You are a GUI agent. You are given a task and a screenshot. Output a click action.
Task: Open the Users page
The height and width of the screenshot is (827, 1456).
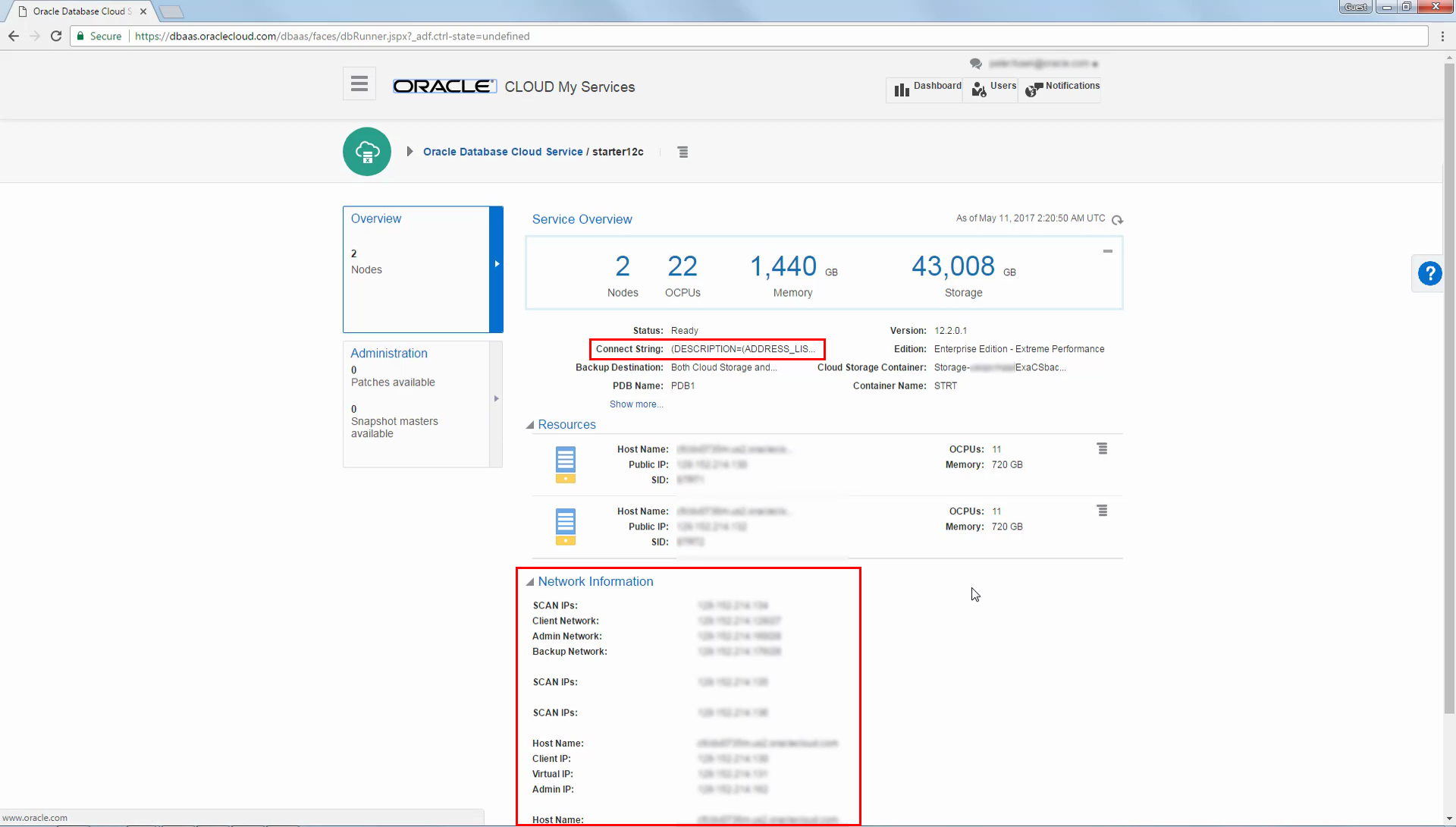tap(993, 89)
